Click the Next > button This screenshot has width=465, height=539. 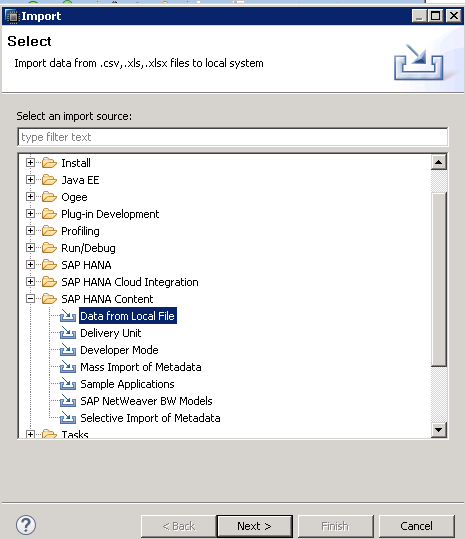pos(254,526)
